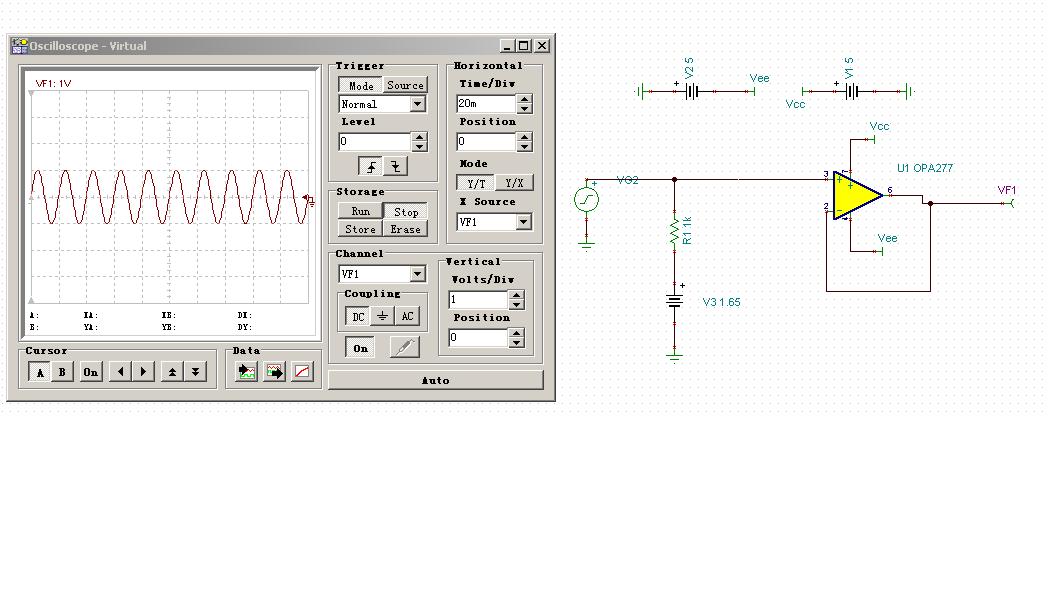The height and width of the screenshot is (591, 1050).
Task: Select the V1 5 battery symbol
Action: point(851,91)
